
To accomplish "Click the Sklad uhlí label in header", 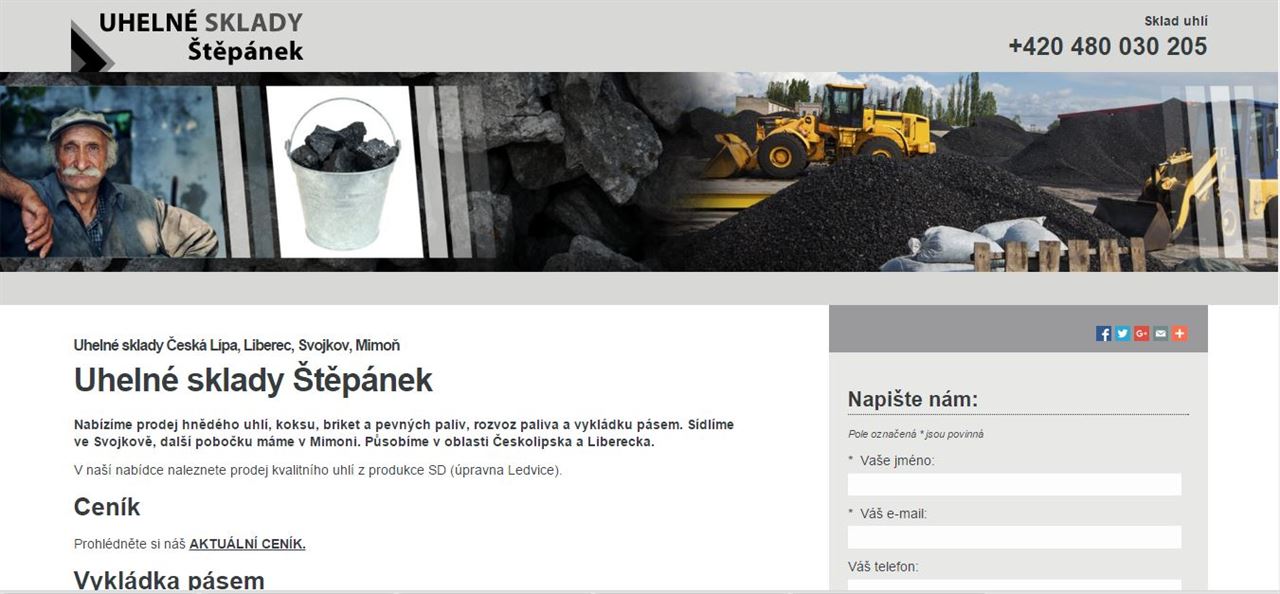I will [1176, 21].
